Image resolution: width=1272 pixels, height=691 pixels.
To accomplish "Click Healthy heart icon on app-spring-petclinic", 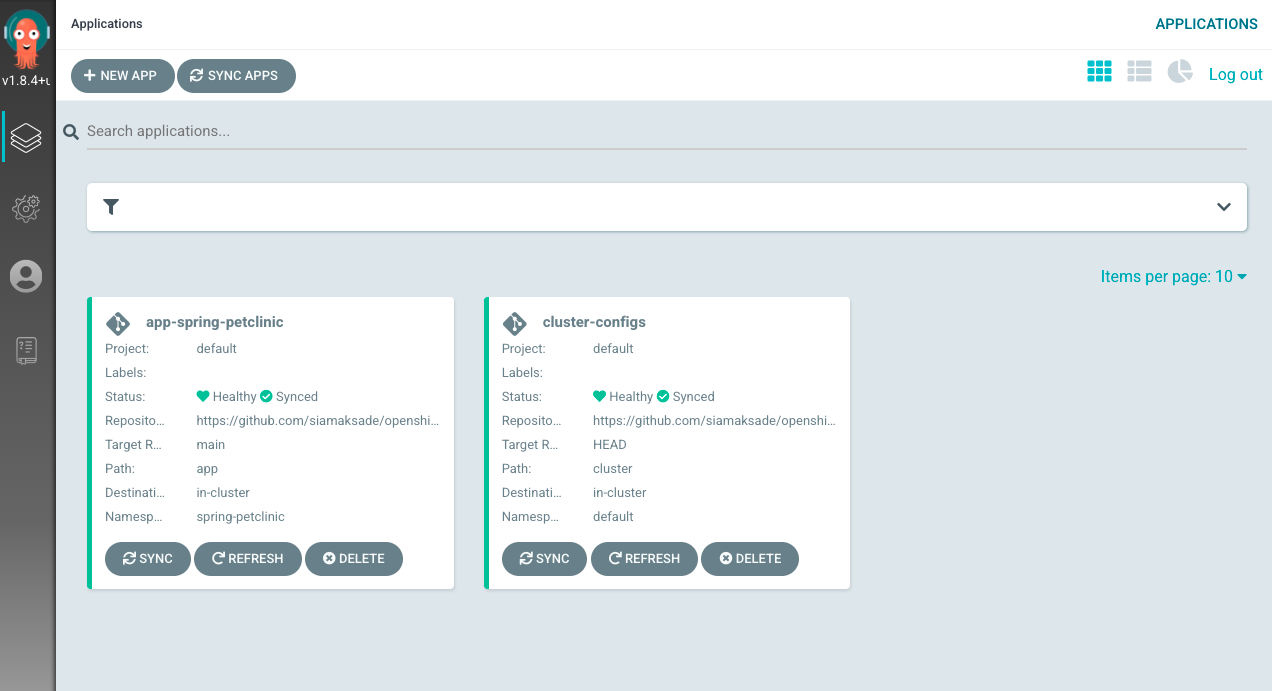I will (203, 396).
